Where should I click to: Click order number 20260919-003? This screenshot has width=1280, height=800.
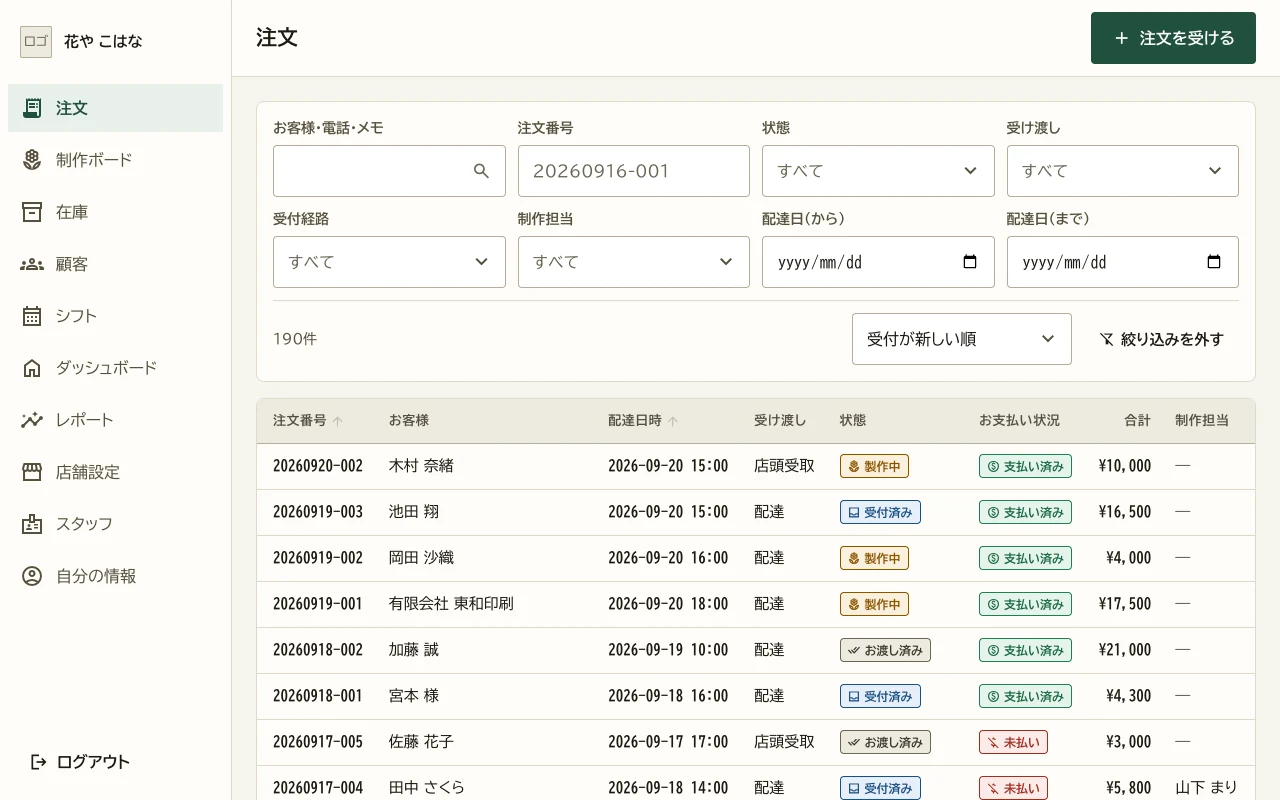click(318, 512)
